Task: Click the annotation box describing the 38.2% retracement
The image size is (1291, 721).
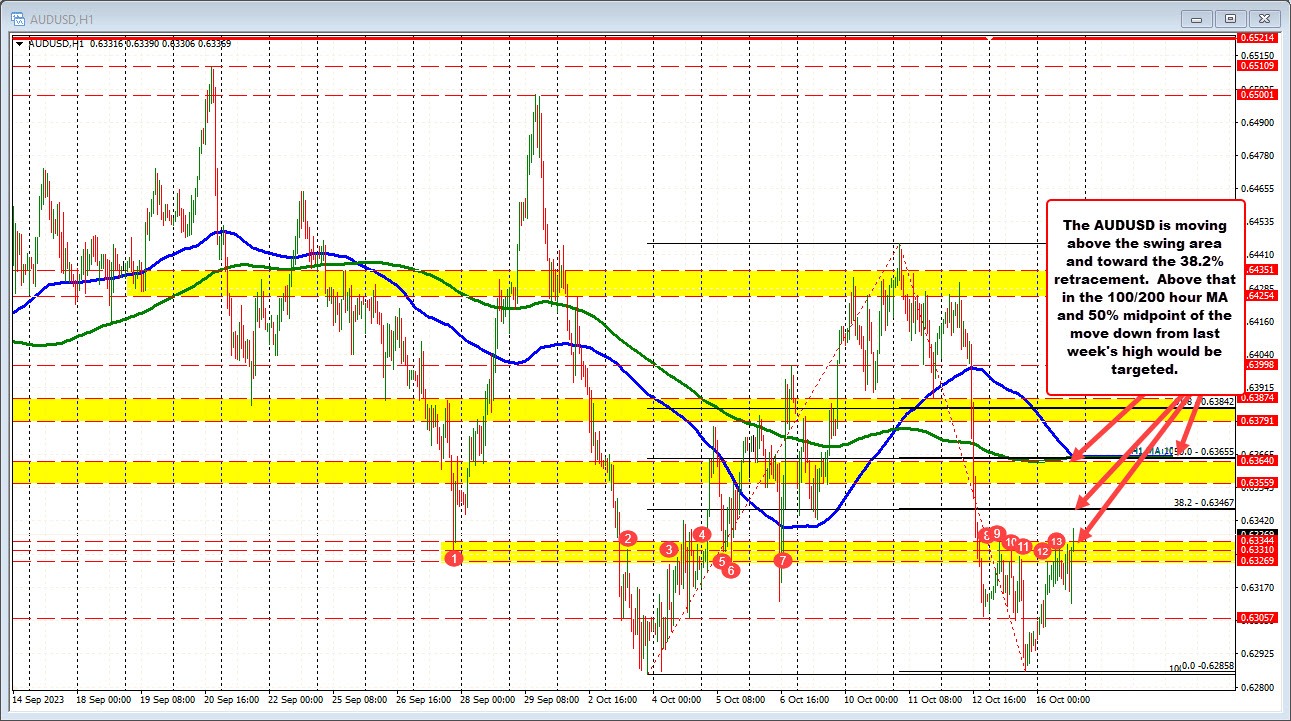Action: [x=1146, y=297]
